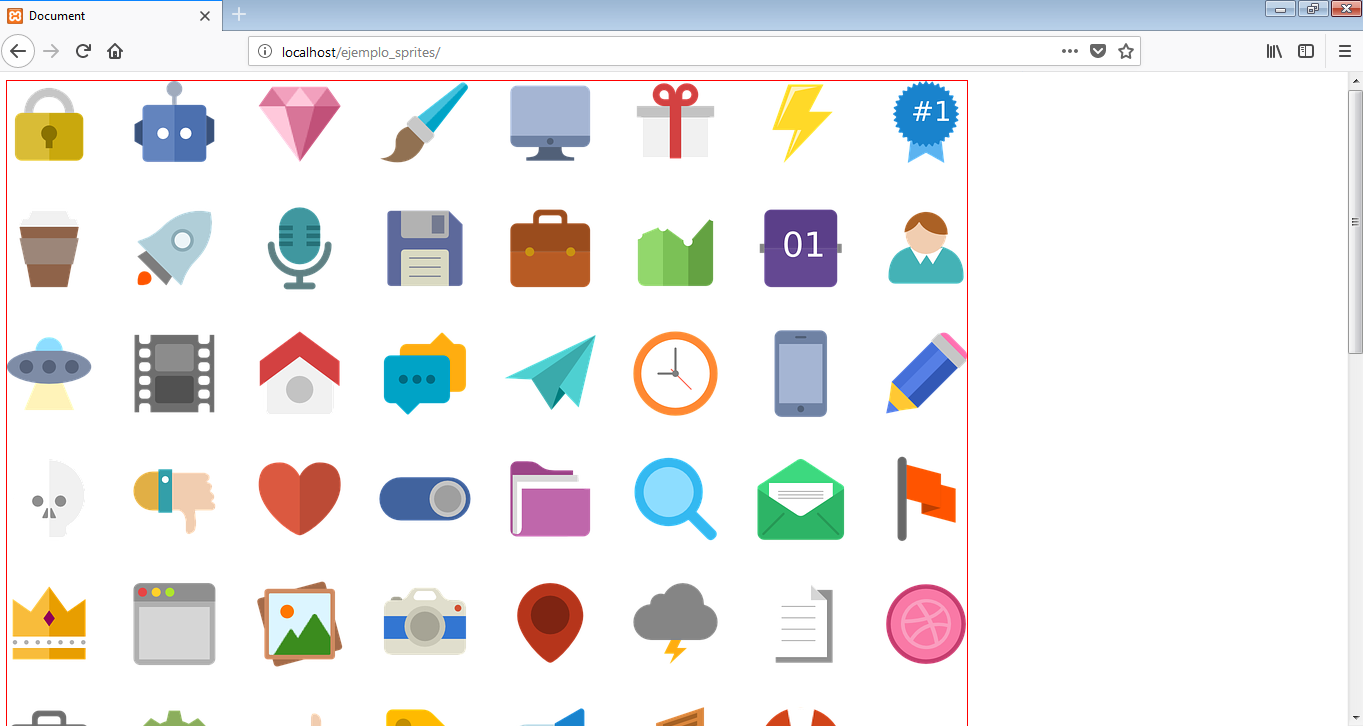Toggle the browser sidebar view

[1306, 51]
